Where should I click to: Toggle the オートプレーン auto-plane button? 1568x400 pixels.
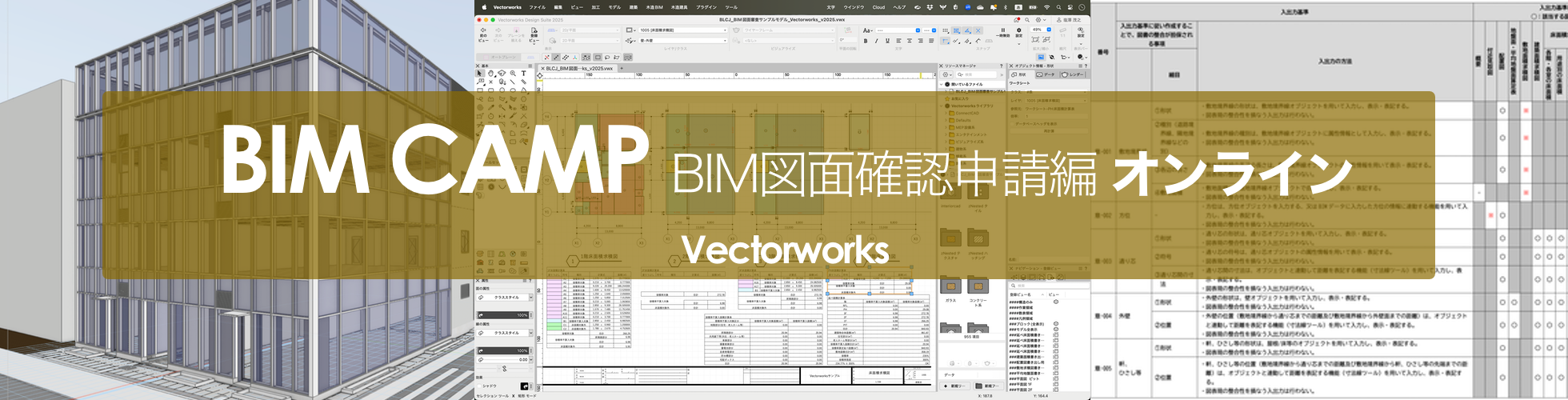[504, 57]
